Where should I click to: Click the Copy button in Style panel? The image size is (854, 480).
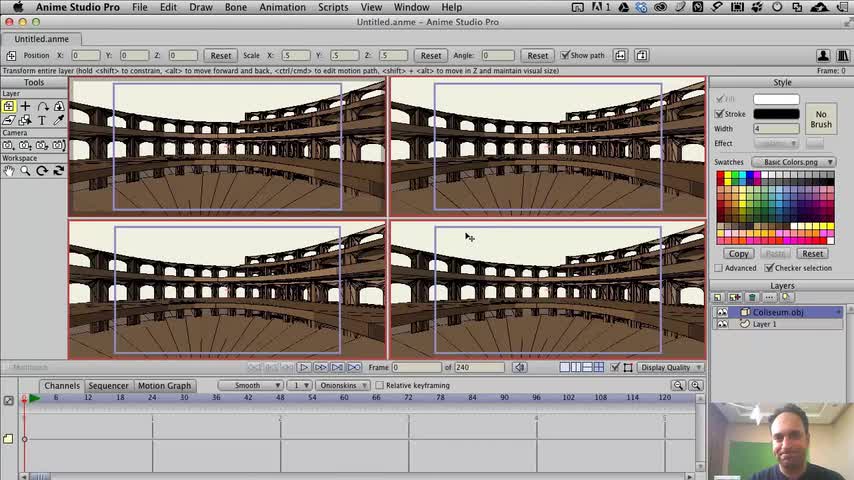(x=739, y=253)
